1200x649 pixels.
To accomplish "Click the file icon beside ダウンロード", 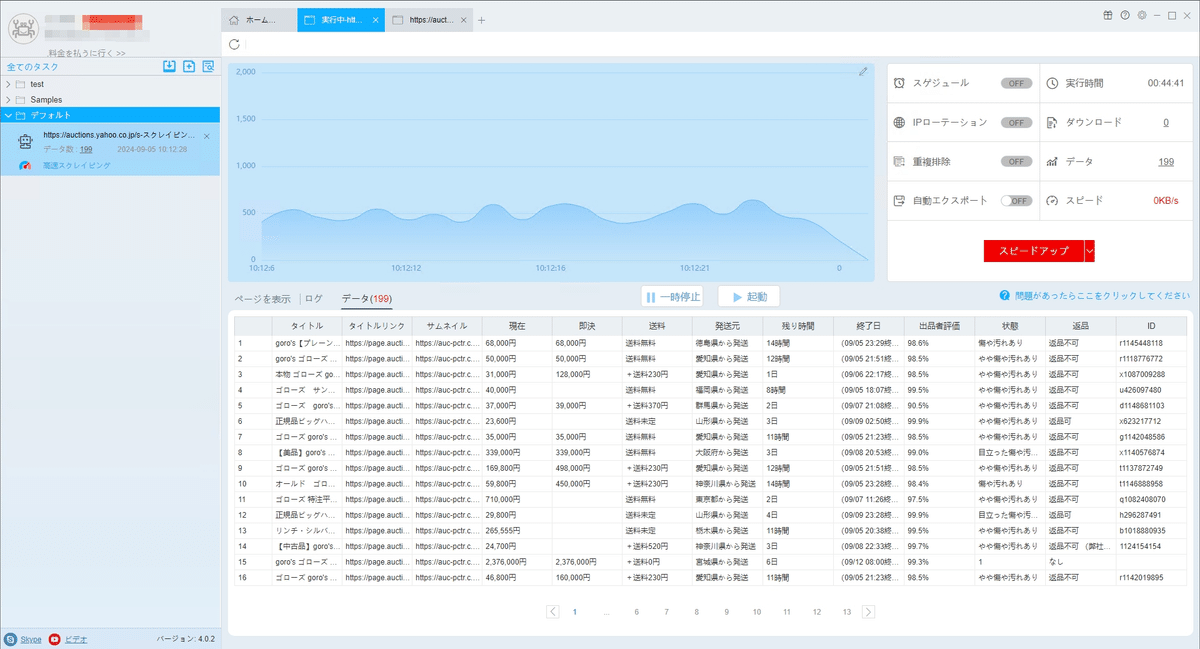I will (1052, 122).
